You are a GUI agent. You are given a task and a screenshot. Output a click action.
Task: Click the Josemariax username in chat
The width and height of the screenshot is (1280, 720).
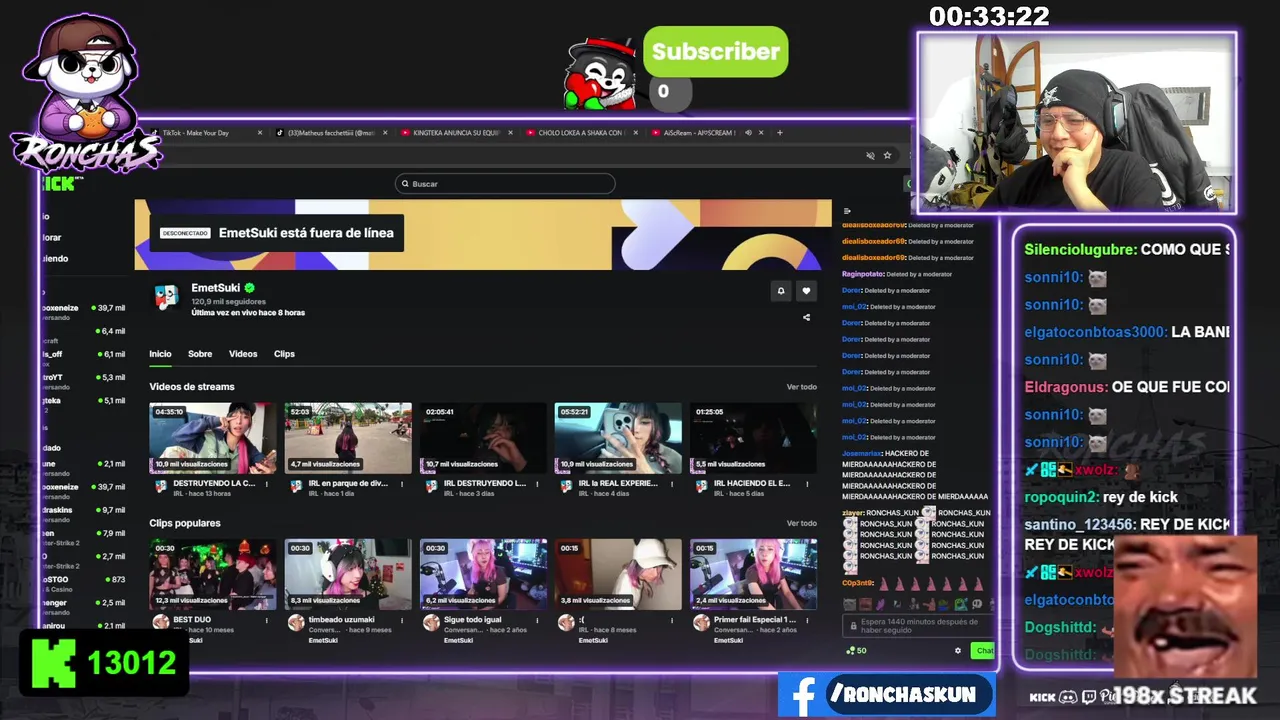(x=861, y=453)
